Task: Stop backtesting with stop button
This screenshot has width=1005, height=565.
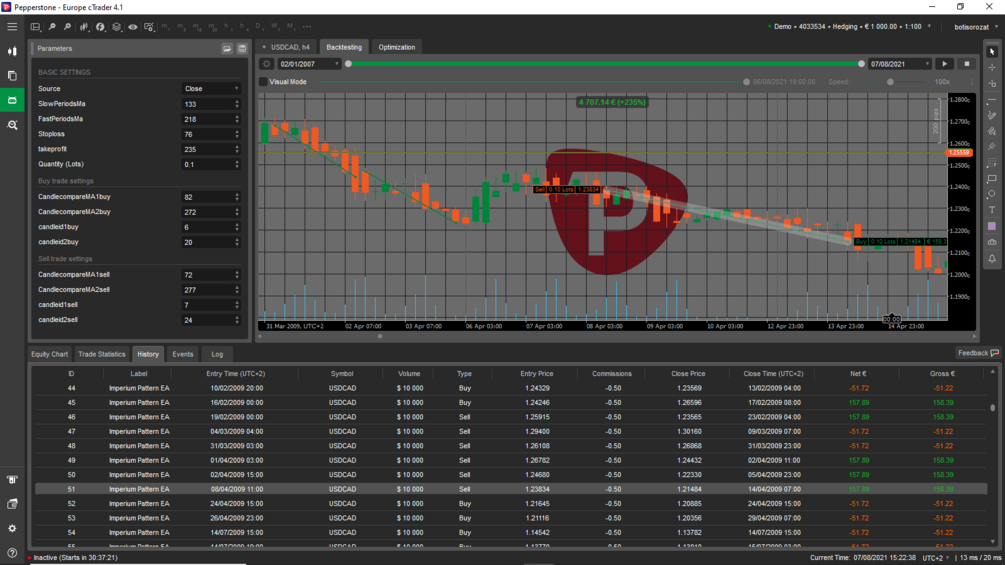Action: click(x=967, y=64)
